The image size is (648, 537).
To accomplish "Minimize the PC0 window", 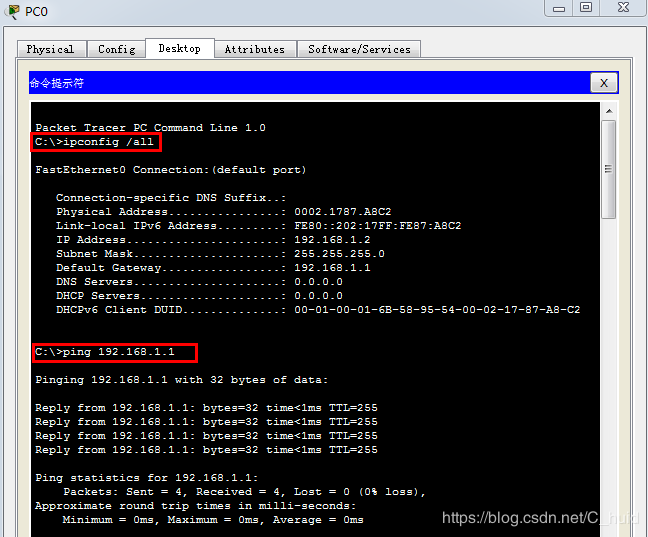I will (559, 8).
